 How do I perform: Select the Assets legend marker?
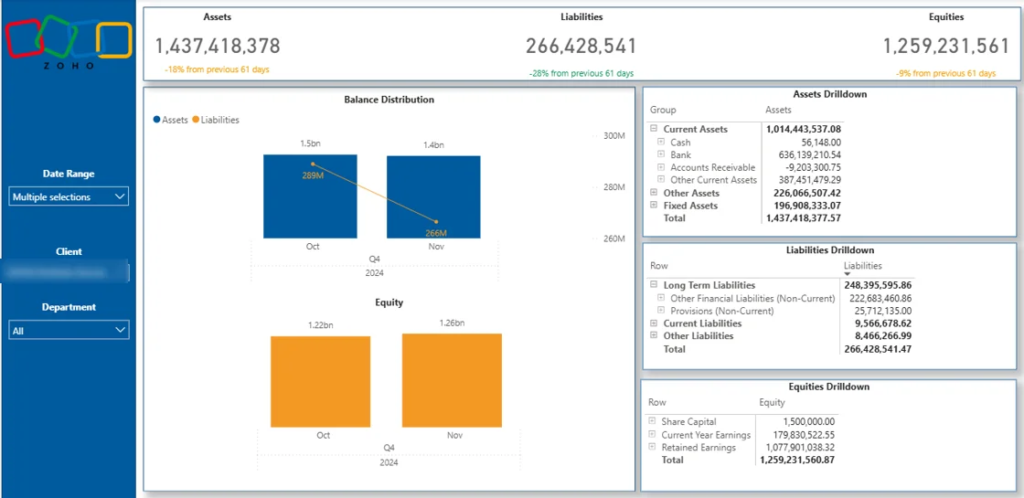tap(157, 119)
